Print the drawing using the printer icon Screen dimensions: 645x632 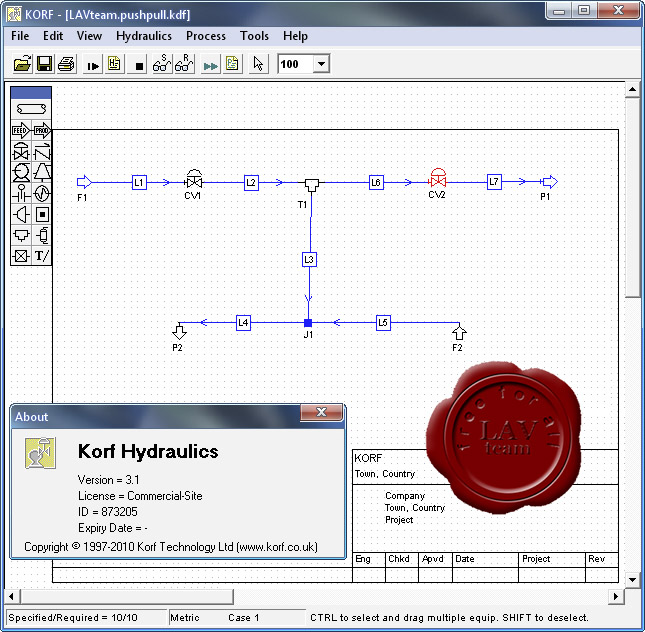click(66, 64)
